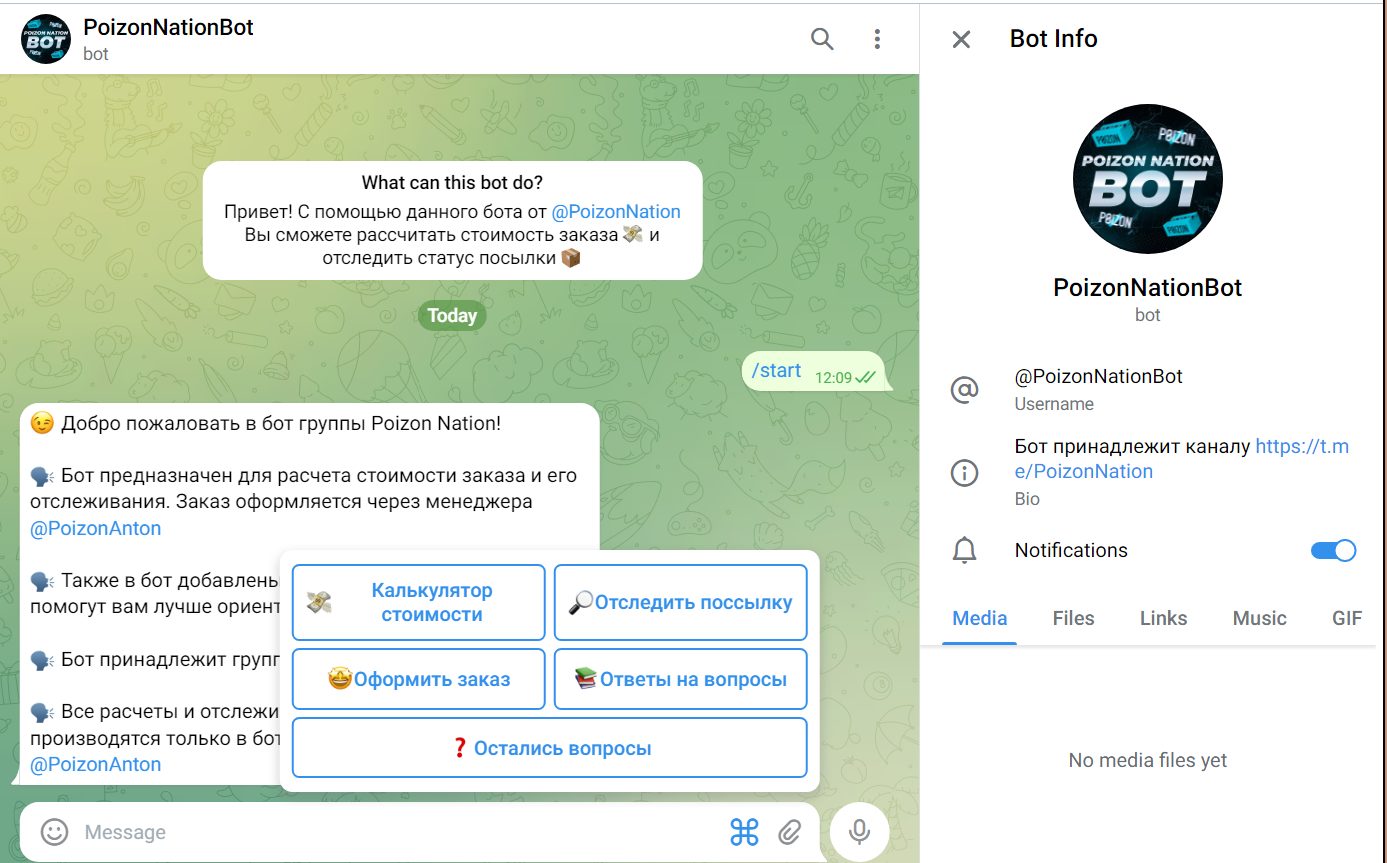Click the Notifications label in Bot Info
The height and width of the screenshot is (863, 1387).
pyautogui.click(x=1071, y=550)
